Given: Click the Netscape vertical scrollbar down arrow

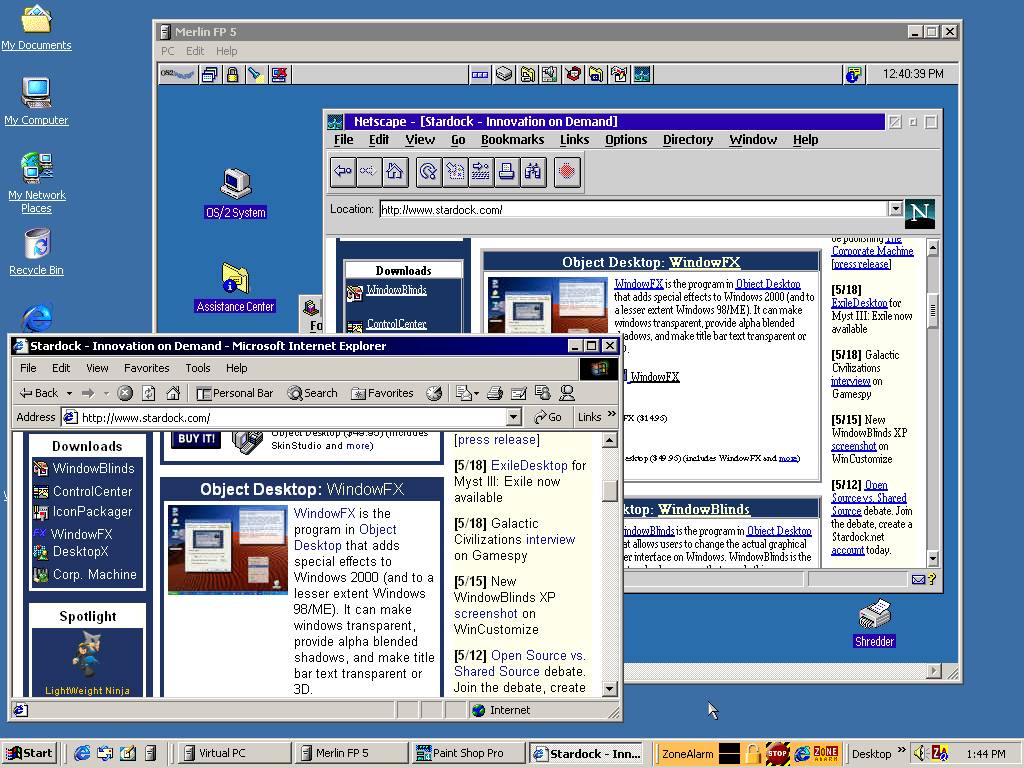Looking at the screenshot, I should tap(933, 559).
